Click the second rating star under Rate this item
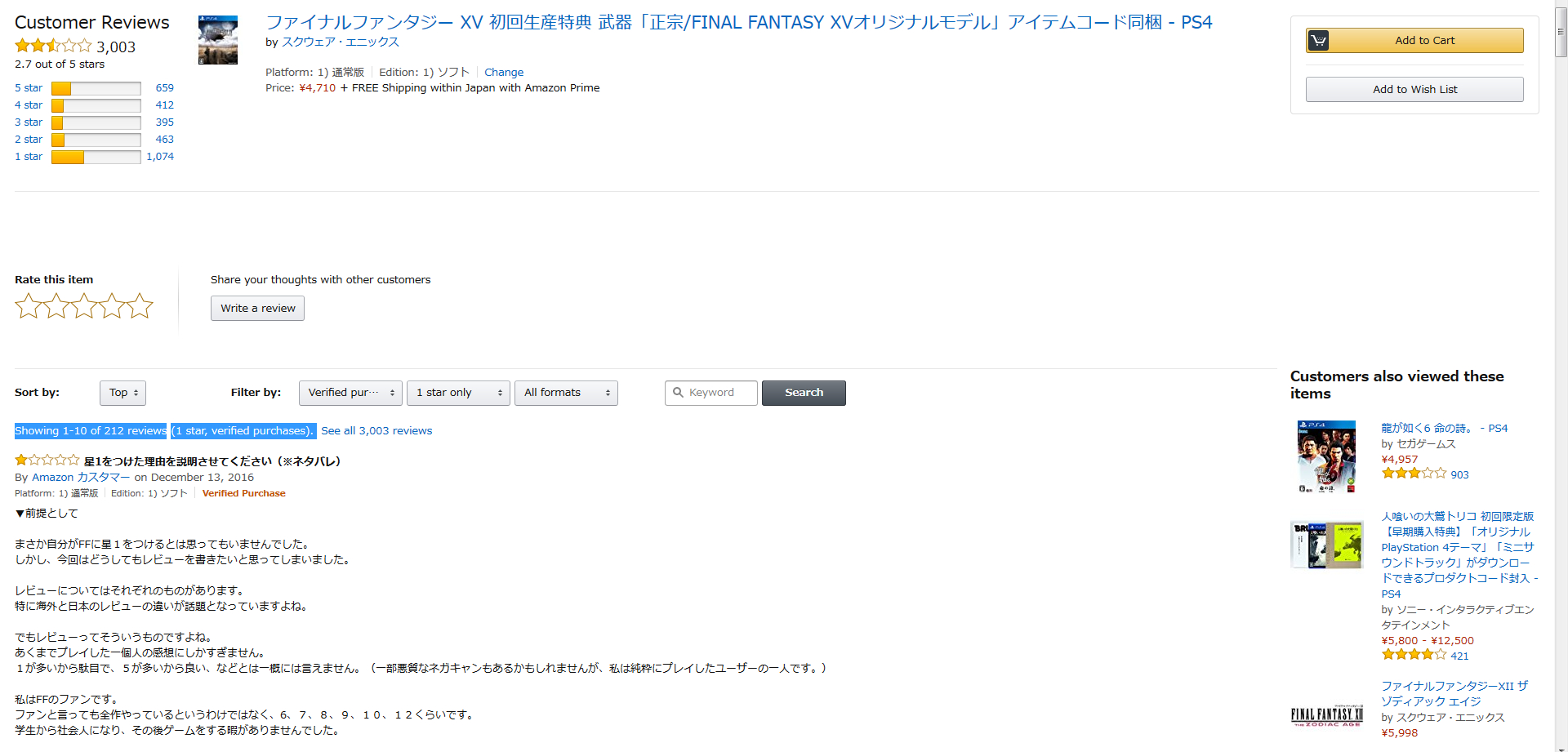Image resolution: width=1568 pixels, height=752 pixels. pos(56,306)
